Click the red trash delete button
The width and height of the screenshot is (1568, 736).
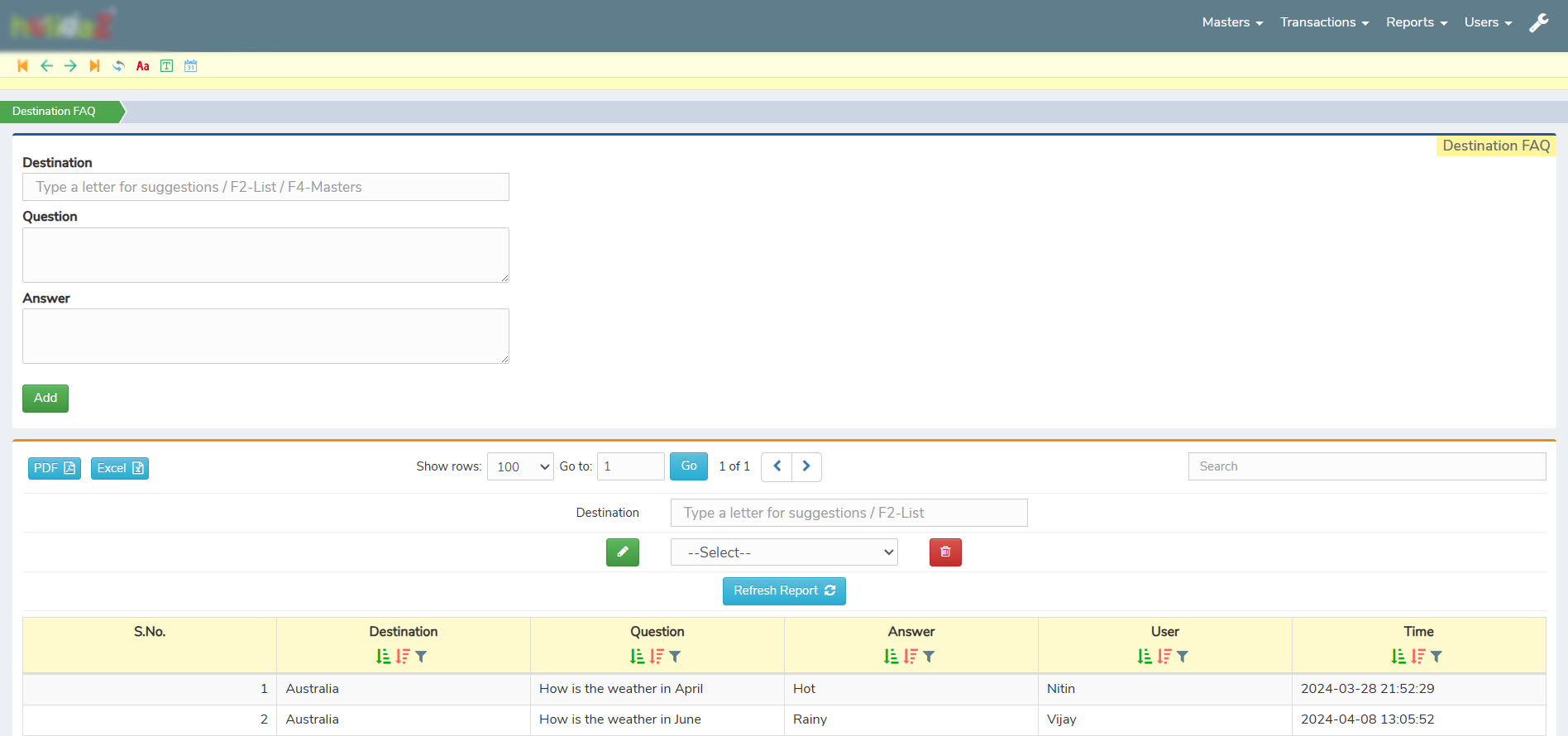[945, 552]
